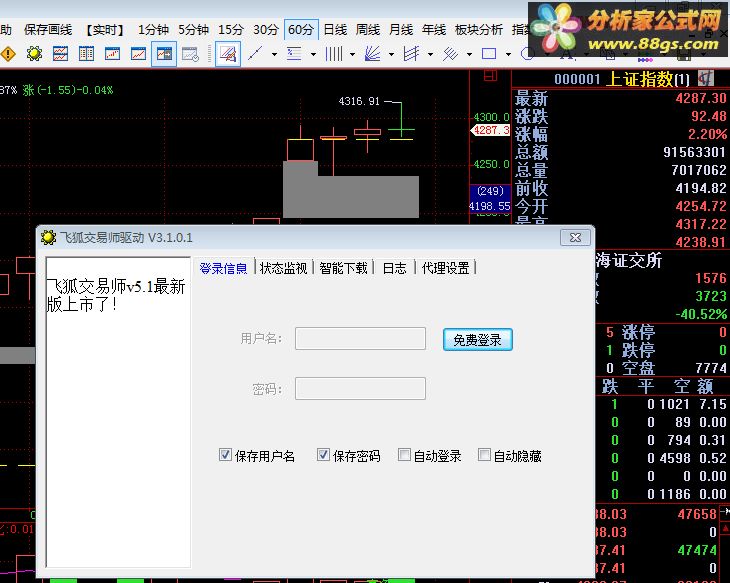Select the parallel channel lines tool
The width and height of the screenshot is (730, 583).
412,54
